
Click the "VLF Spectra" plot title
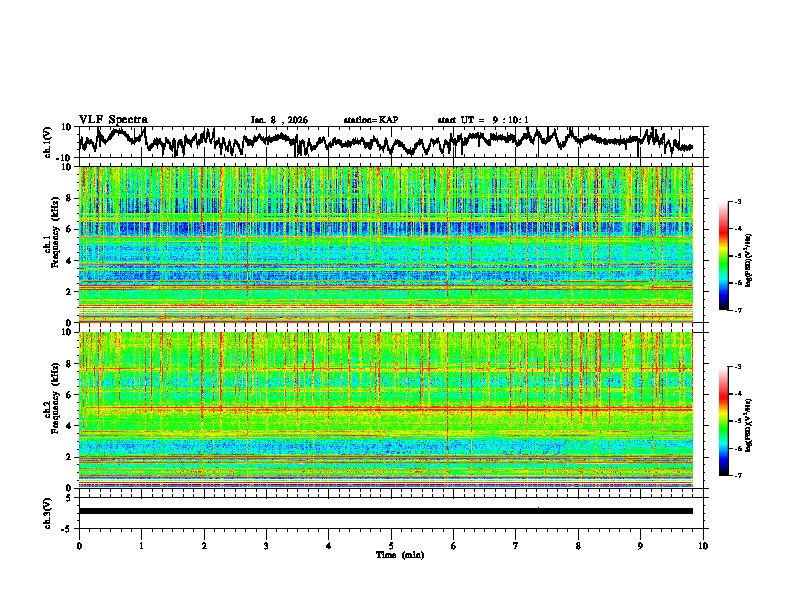113,119
